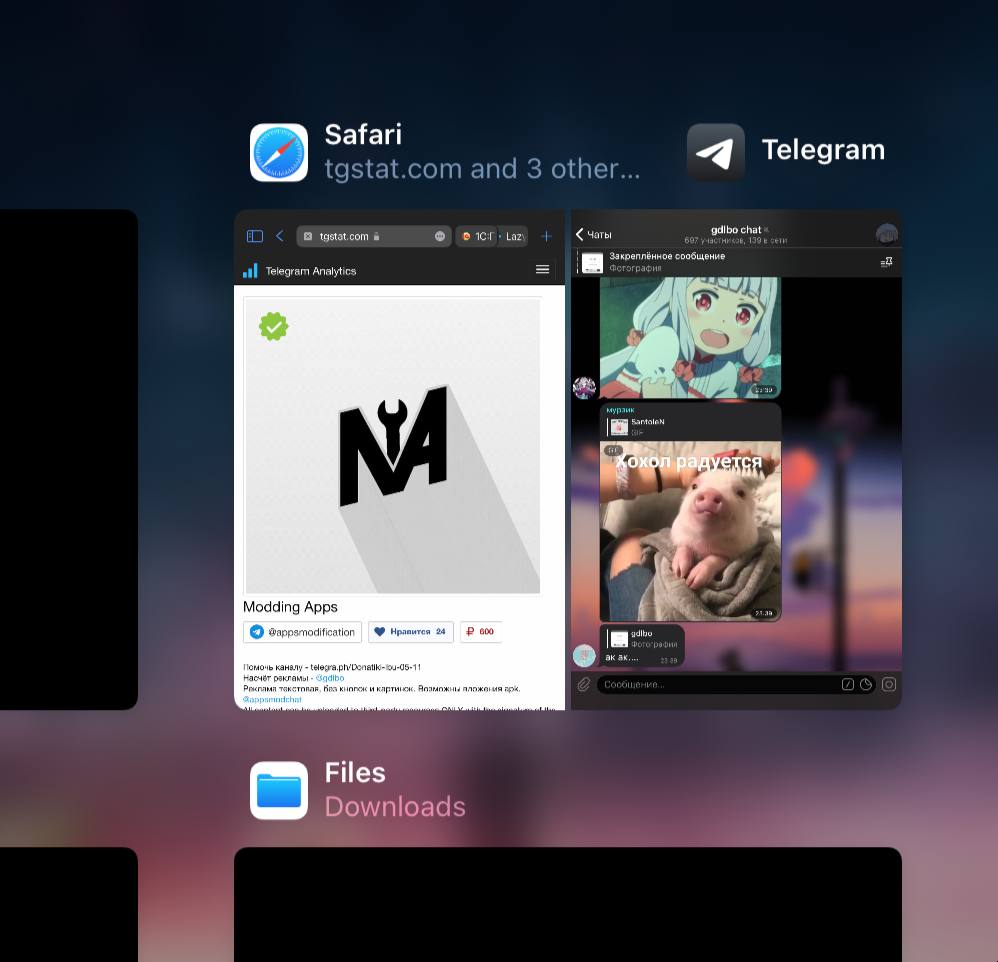Open the hamburger menu on tgstat

(x=542, y=269)
